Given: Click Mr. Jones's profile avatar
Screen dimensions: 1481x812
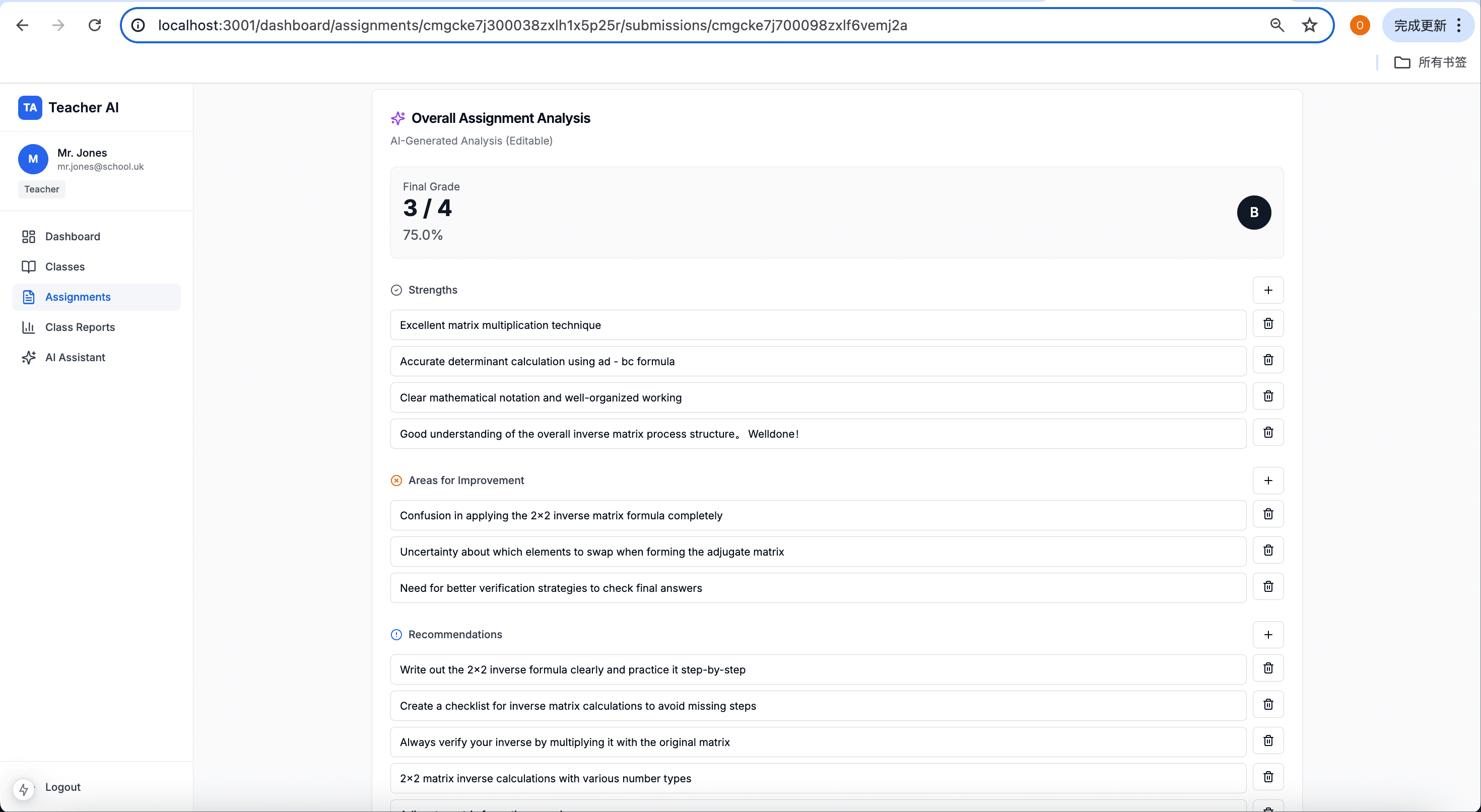Looking at the screenshot, I should pos(33,159).
